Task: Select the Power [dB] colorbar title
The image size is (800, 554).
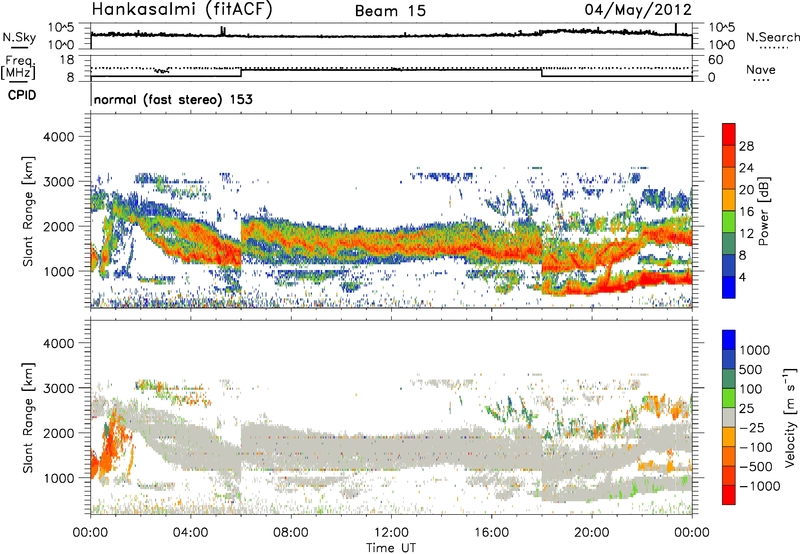Action: 763,211
